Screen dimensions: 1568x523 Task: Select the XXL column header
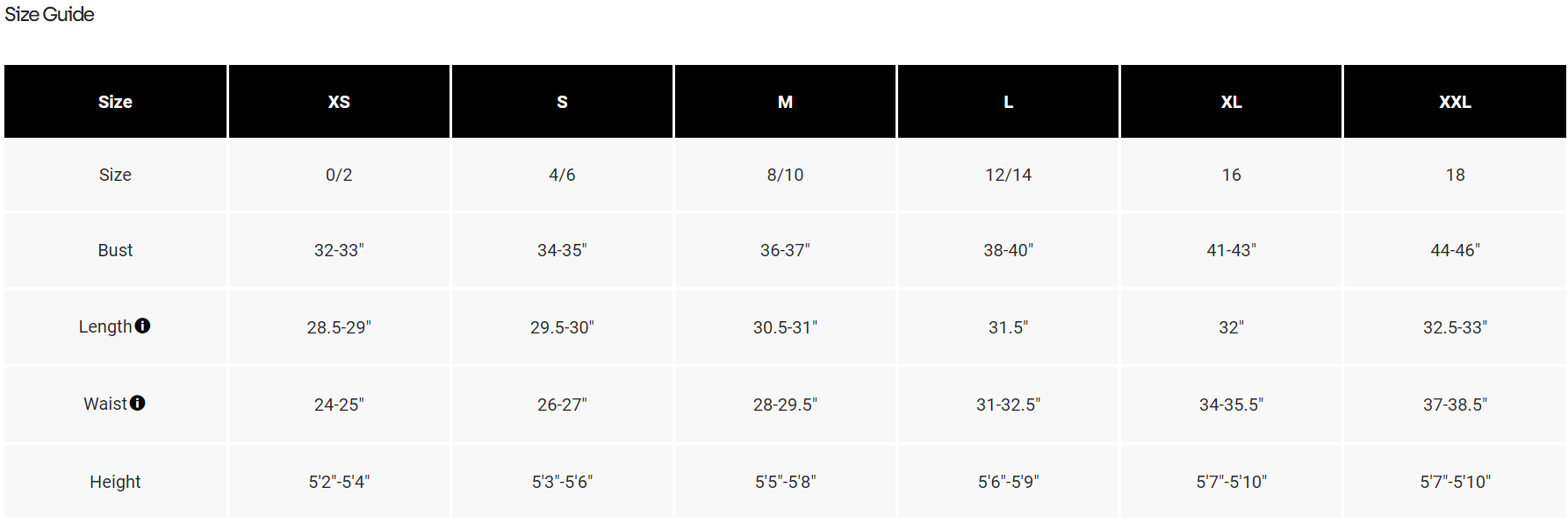click(x=1455, y=102)
